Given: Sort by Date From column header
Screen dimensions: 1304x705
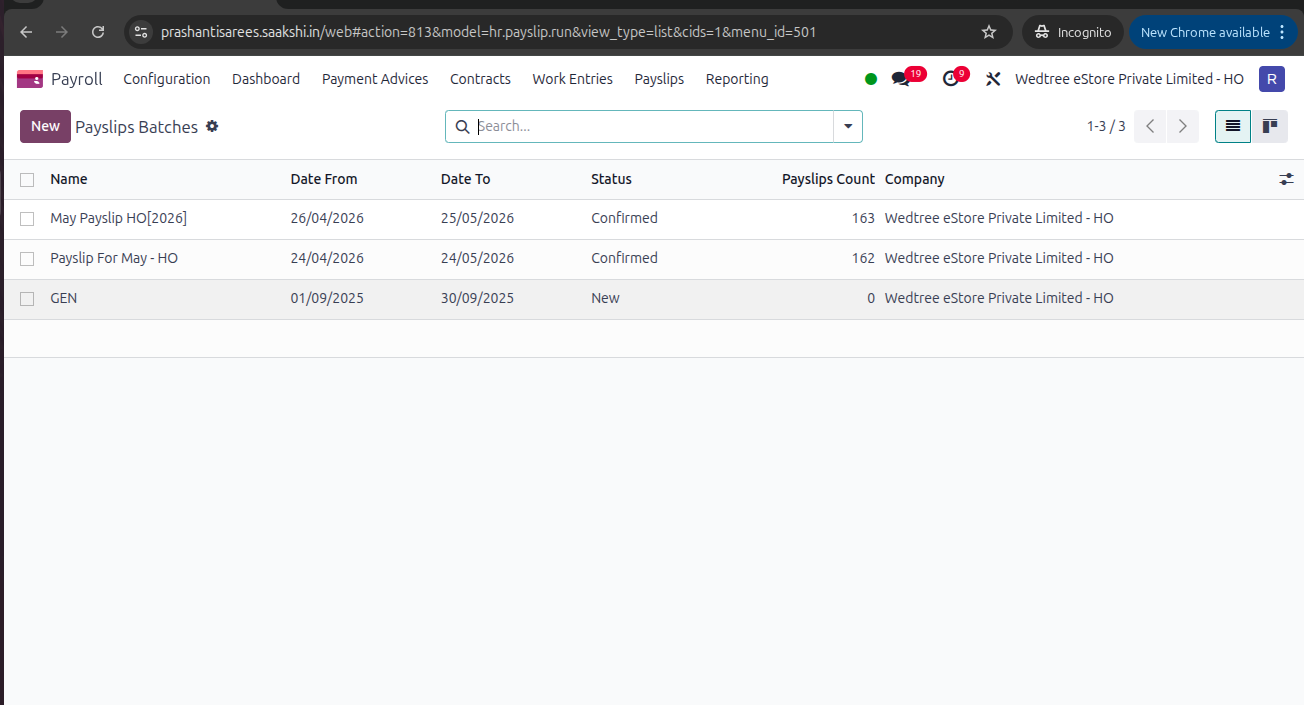Looking at the screenshot, I should [324, 179].
